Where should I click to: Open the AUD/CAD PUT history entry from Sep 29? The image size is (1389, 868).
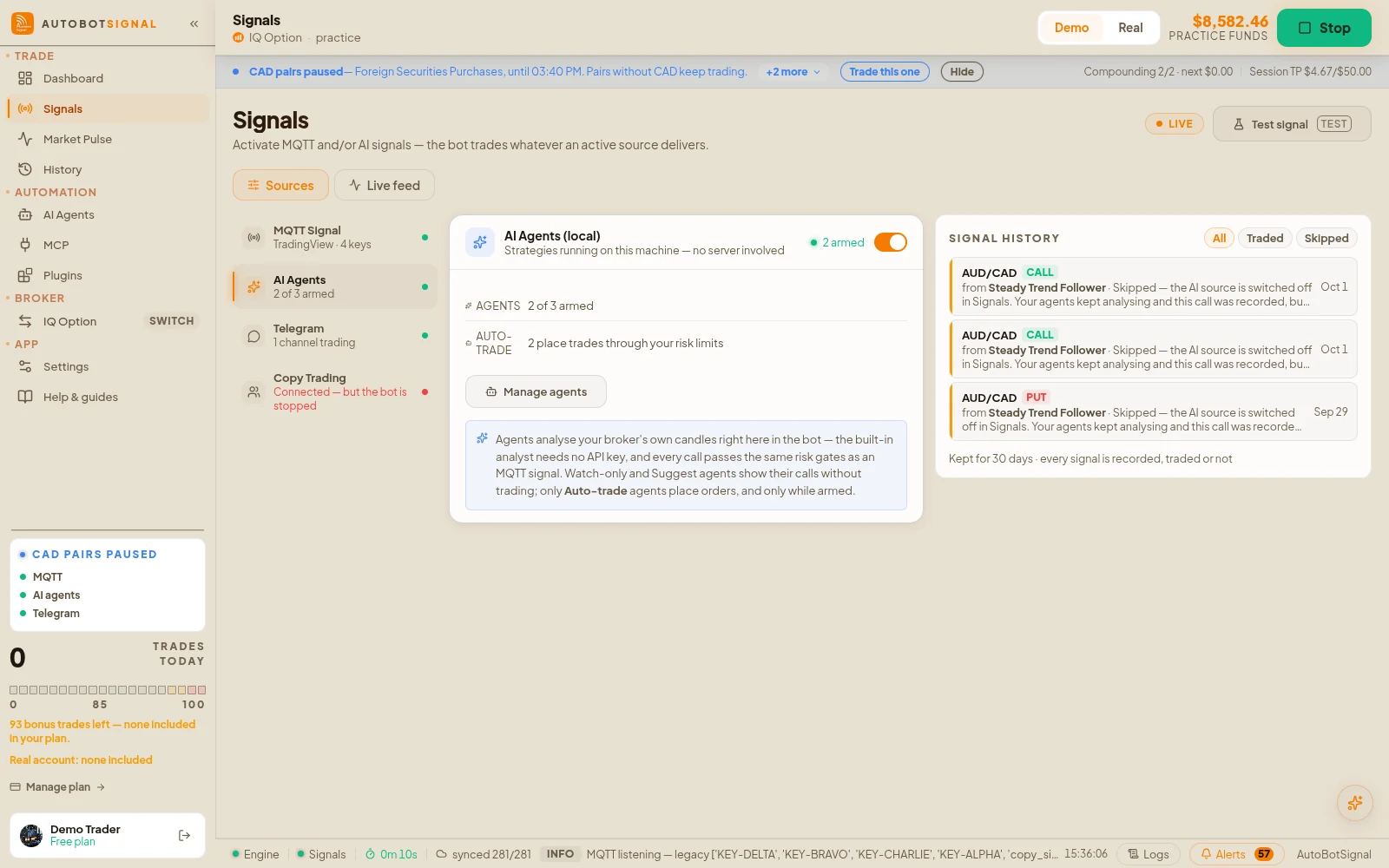tap(1153, 411)
